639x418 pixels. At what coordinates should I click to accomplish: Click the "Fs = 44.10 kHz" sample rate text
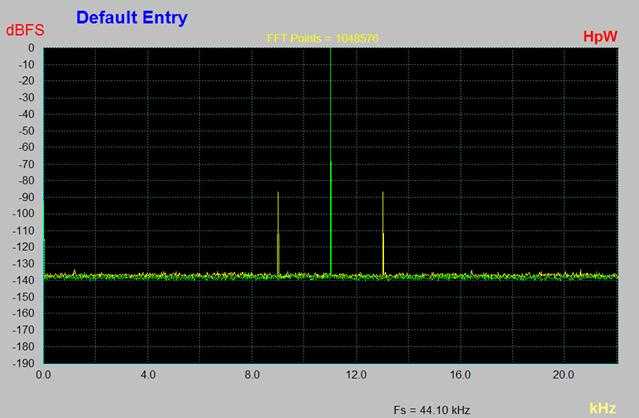432,409
